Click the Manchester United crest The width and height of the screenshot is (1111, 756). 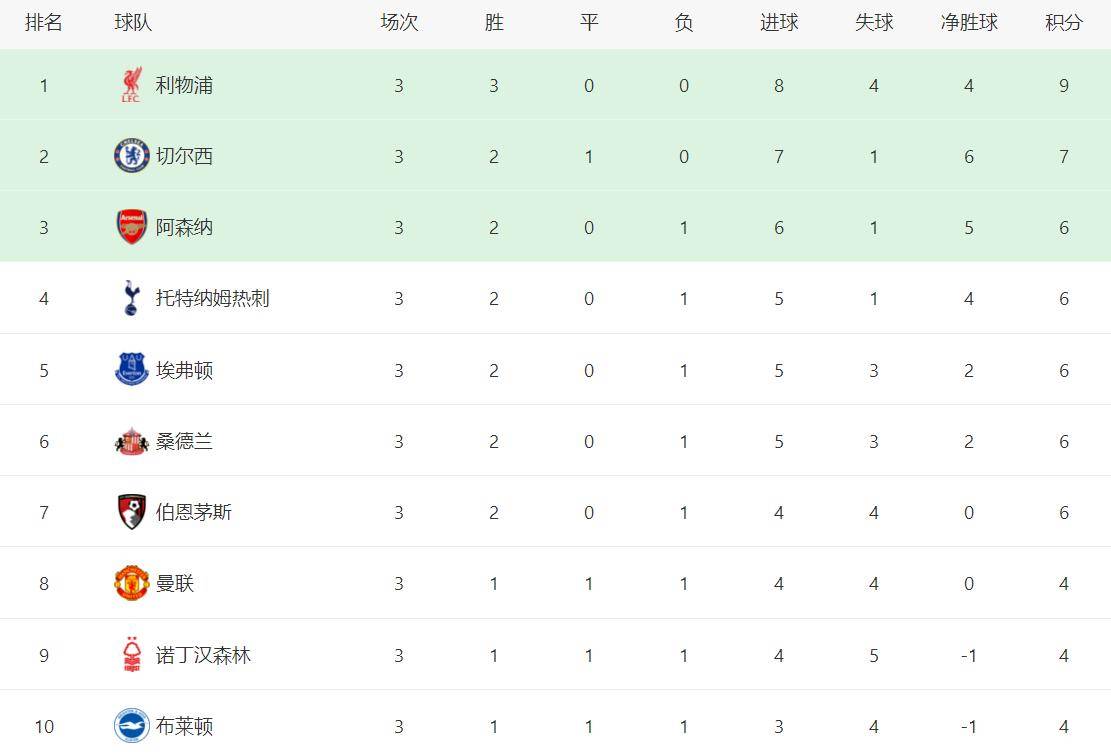click(x=131, y=583)
